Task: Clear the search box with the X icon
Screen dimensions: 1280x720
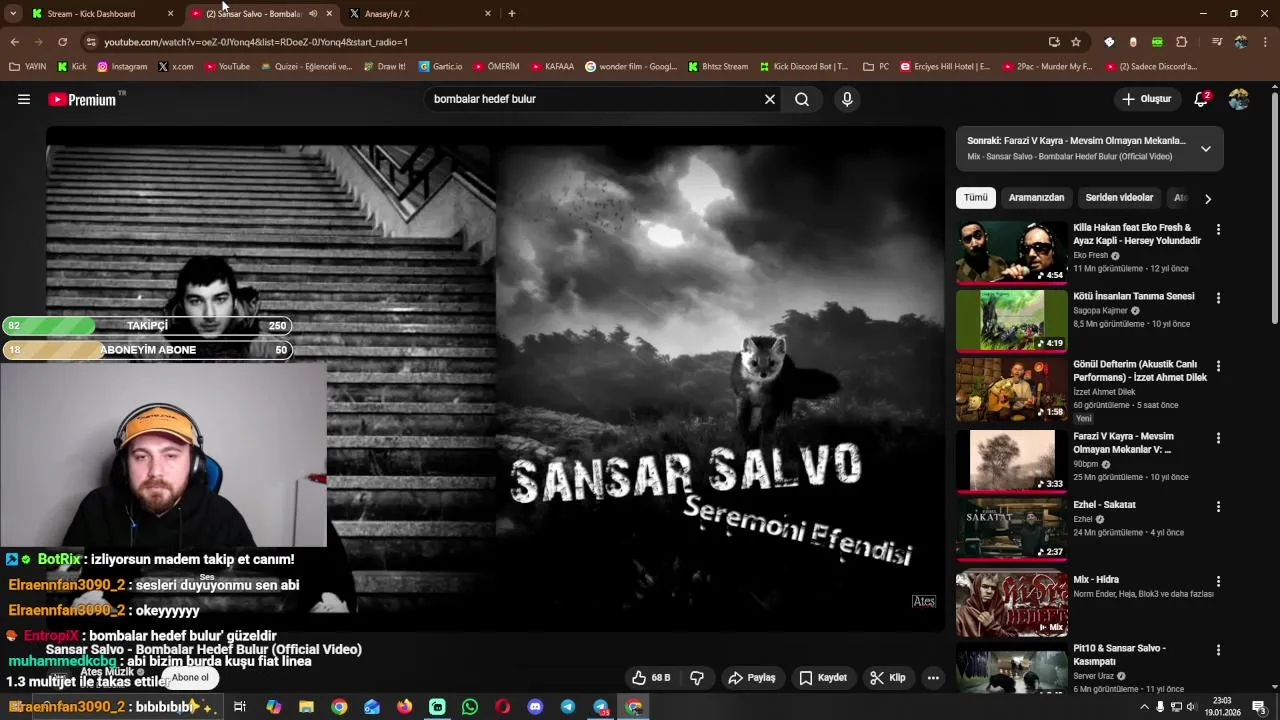Action: click(x=770, y=99)
